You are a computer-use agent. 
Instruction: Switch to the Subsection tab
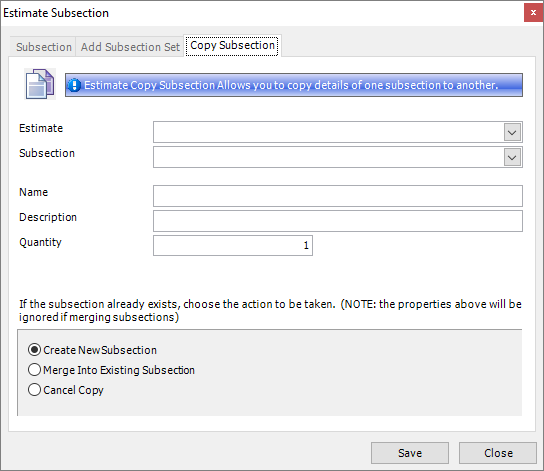point(44,47)
